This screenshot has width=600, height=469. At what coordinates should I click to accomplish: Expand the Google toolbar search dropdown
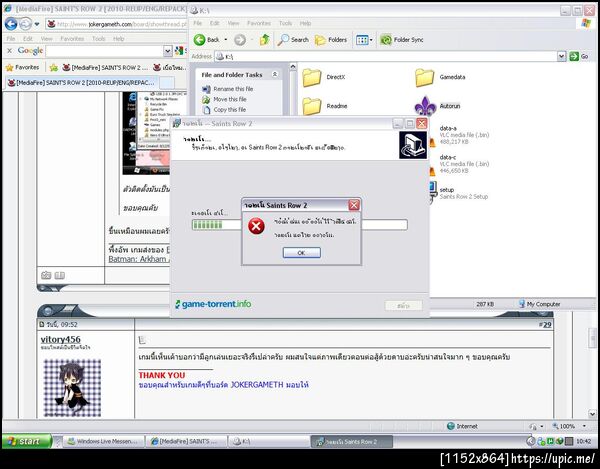[168, 51]
